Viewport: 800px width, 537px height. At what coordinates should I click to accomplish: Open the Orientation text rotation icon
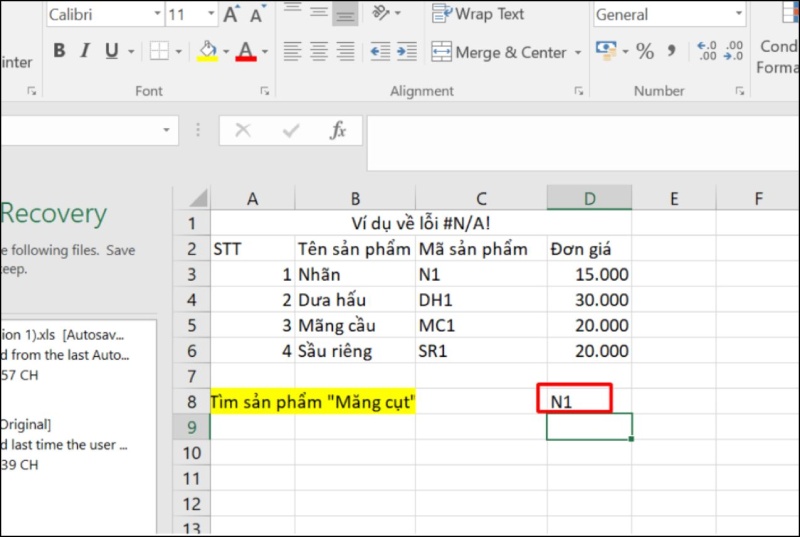381,12
